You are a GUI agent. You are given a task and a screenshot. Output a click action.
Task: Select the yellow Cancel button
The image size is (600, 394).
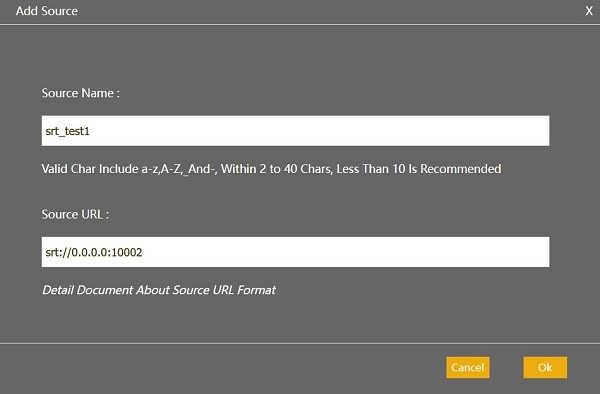point(468,368)
